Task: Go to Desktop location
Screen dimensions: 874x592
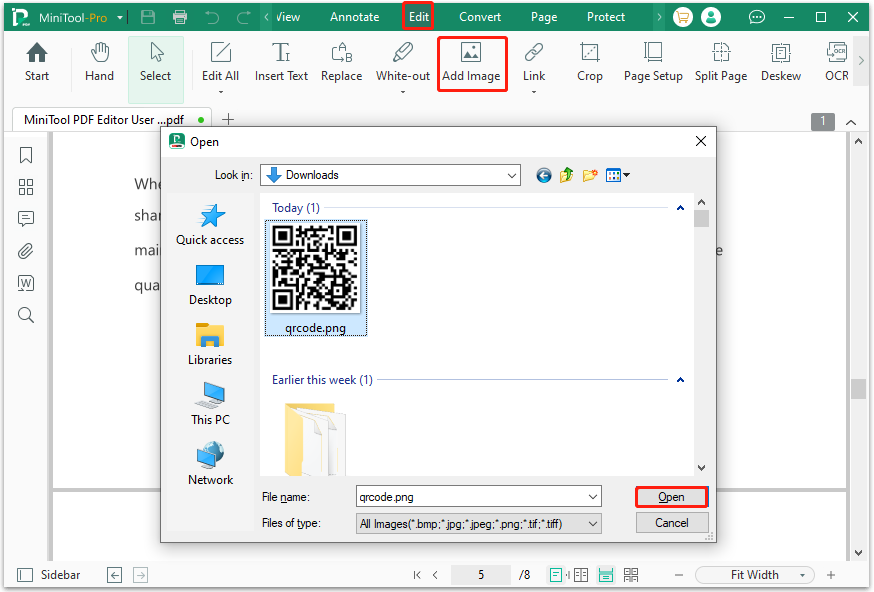Action: click(x=210, y=285)
